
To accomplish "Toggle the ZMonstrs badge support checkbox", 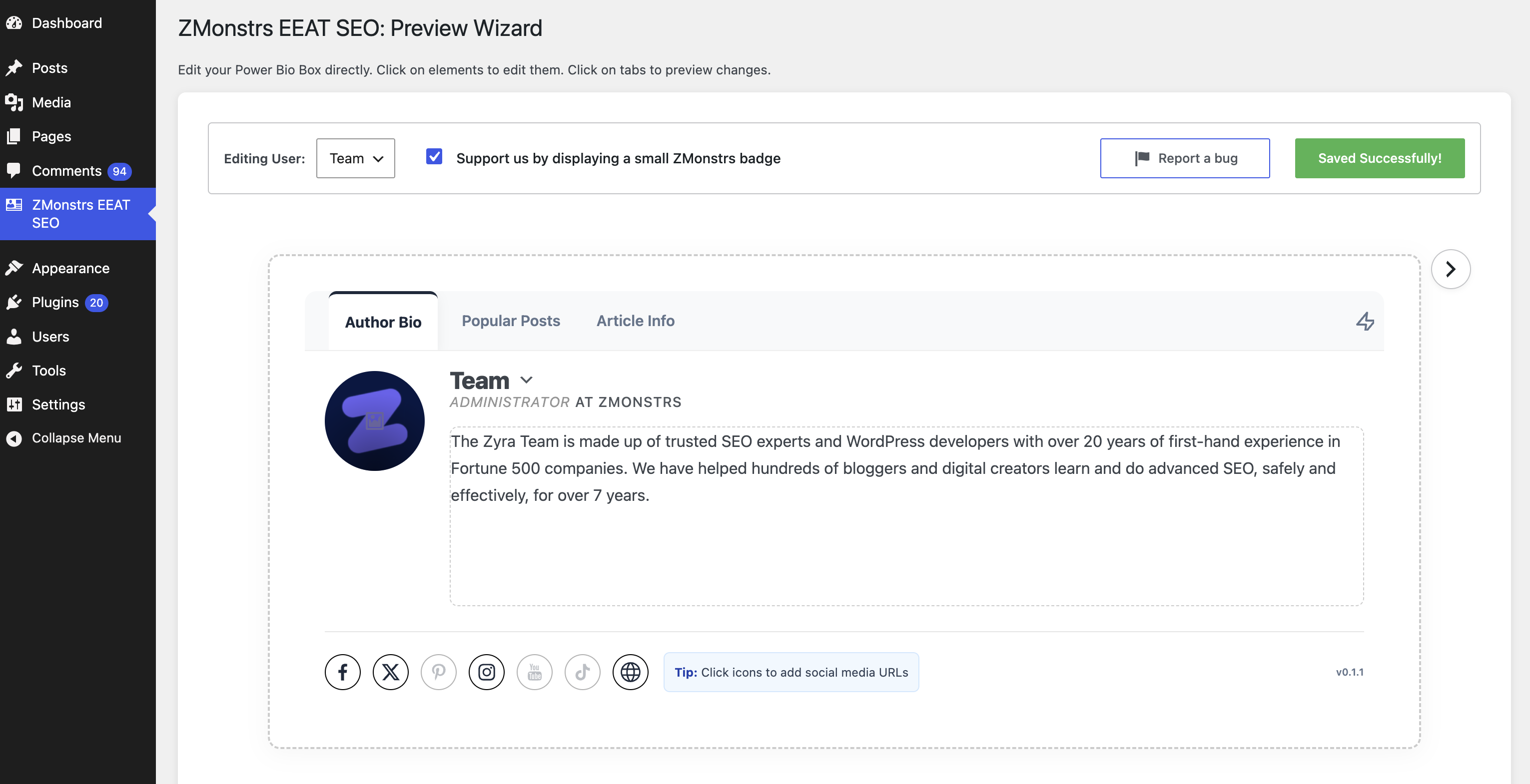I will [434, 157].
